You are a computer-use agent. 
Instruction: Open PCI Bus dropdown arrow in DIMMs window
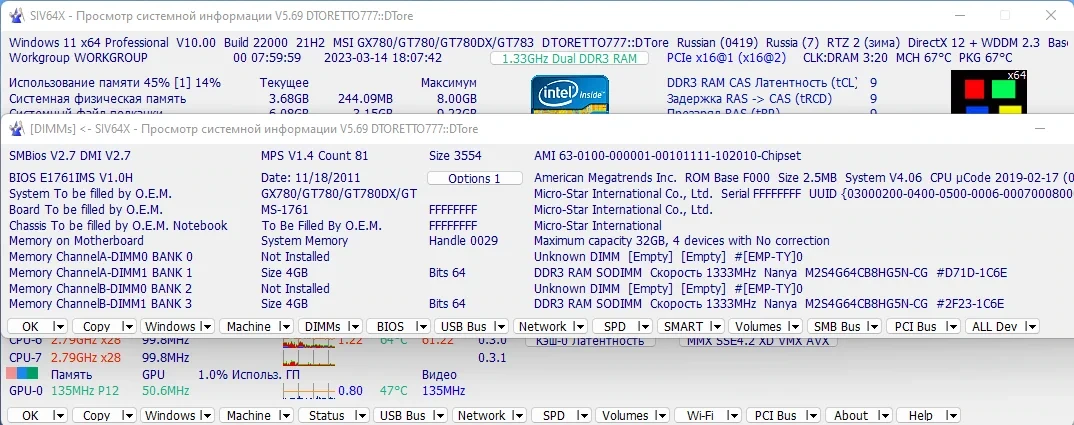951,327
